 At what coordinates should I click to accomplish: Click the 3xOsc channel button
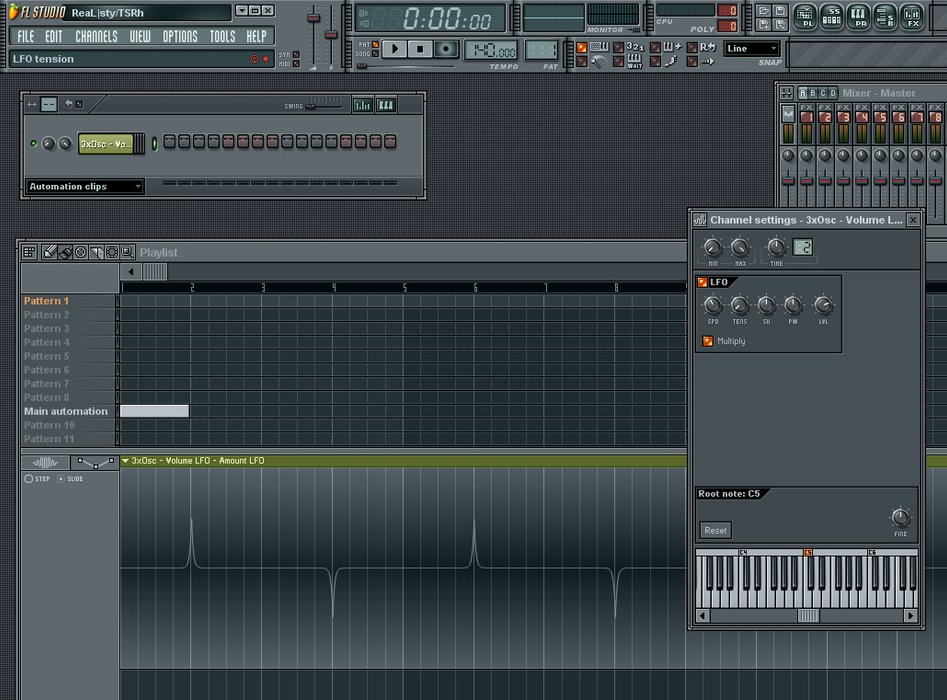click(x=106, y=143)
